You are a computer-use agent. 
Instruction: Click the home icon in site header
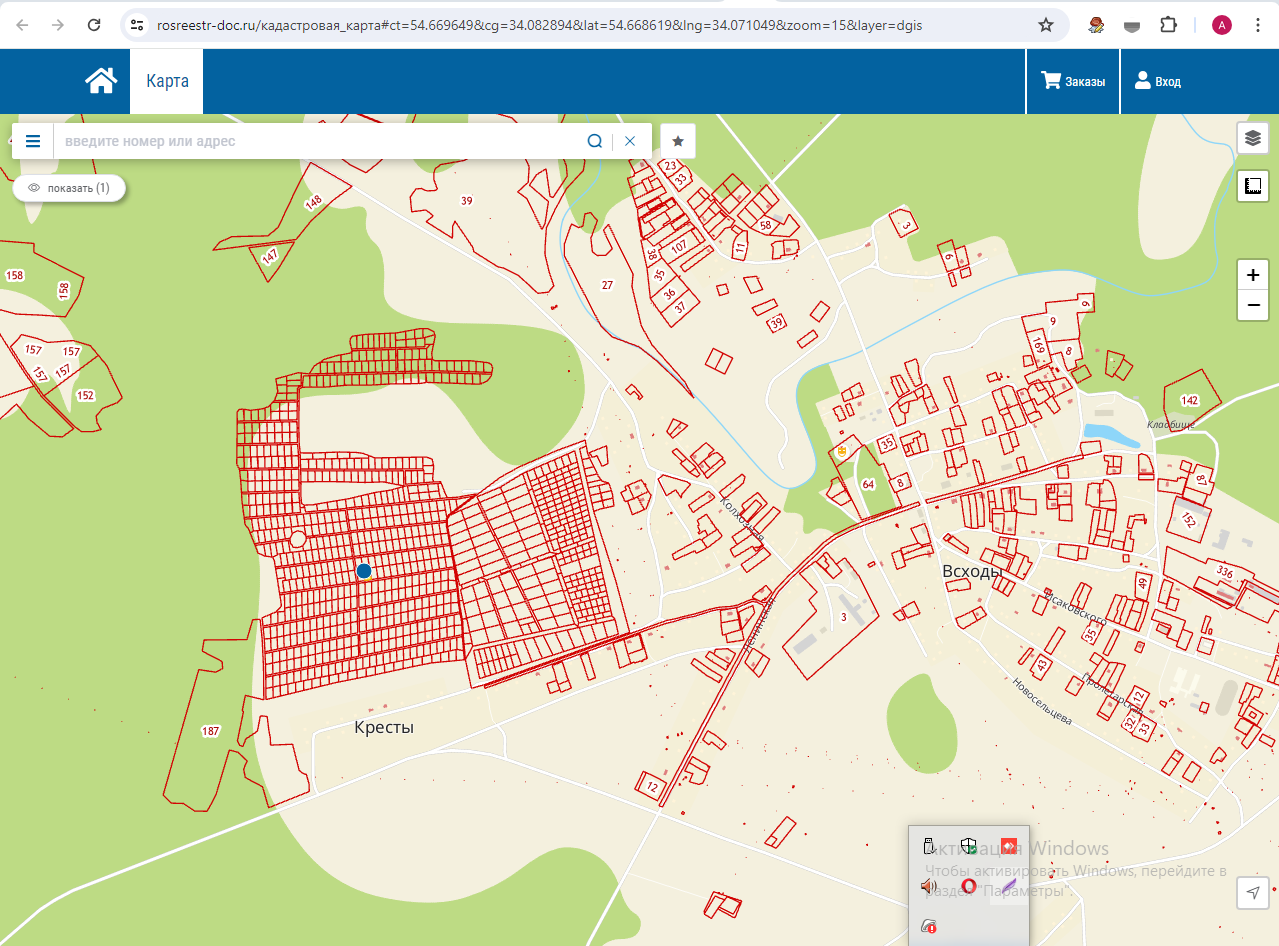pyautogui.click(x=101, y=81)
